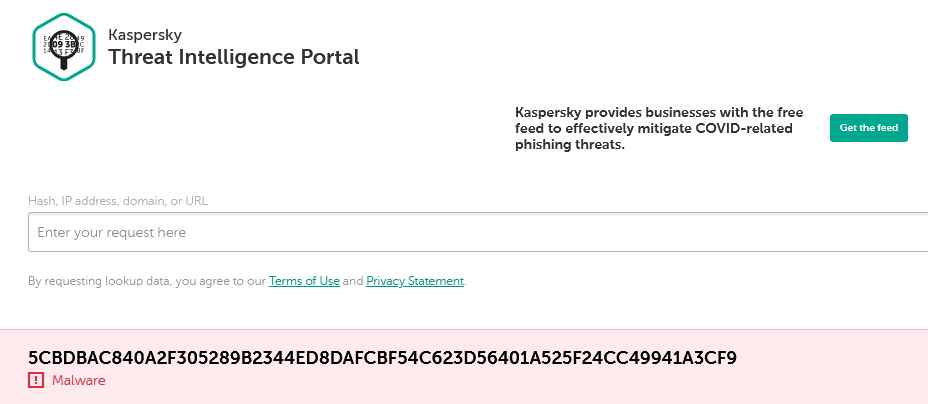
Task: Click the COVID-related free feed banner text
Action: (x=658, y=129)
